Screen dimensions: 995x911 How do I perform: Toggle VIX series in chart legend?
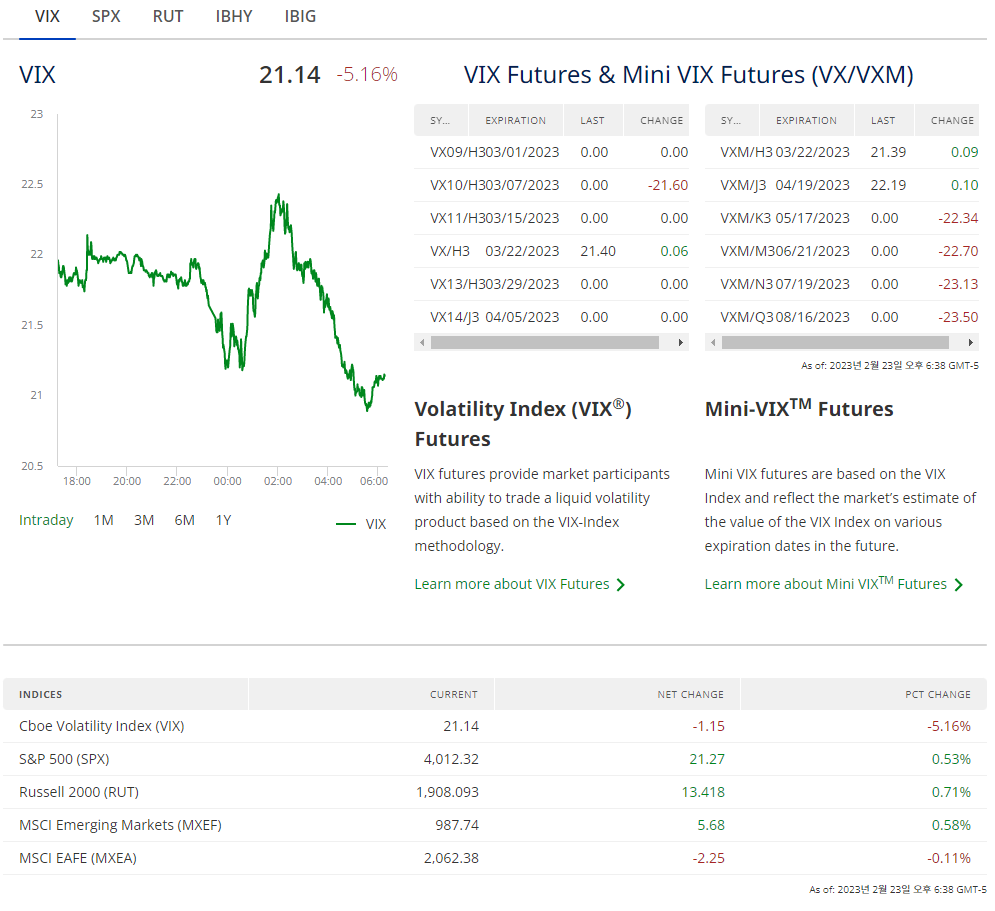[362, 524]
